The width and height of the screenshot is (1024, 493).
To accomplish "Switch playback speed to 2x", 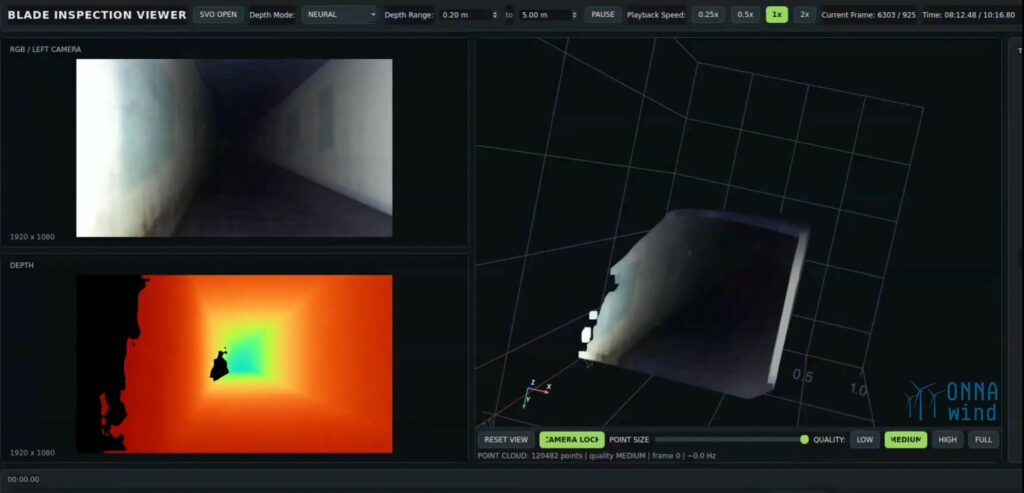I will (x=805, y=14).
